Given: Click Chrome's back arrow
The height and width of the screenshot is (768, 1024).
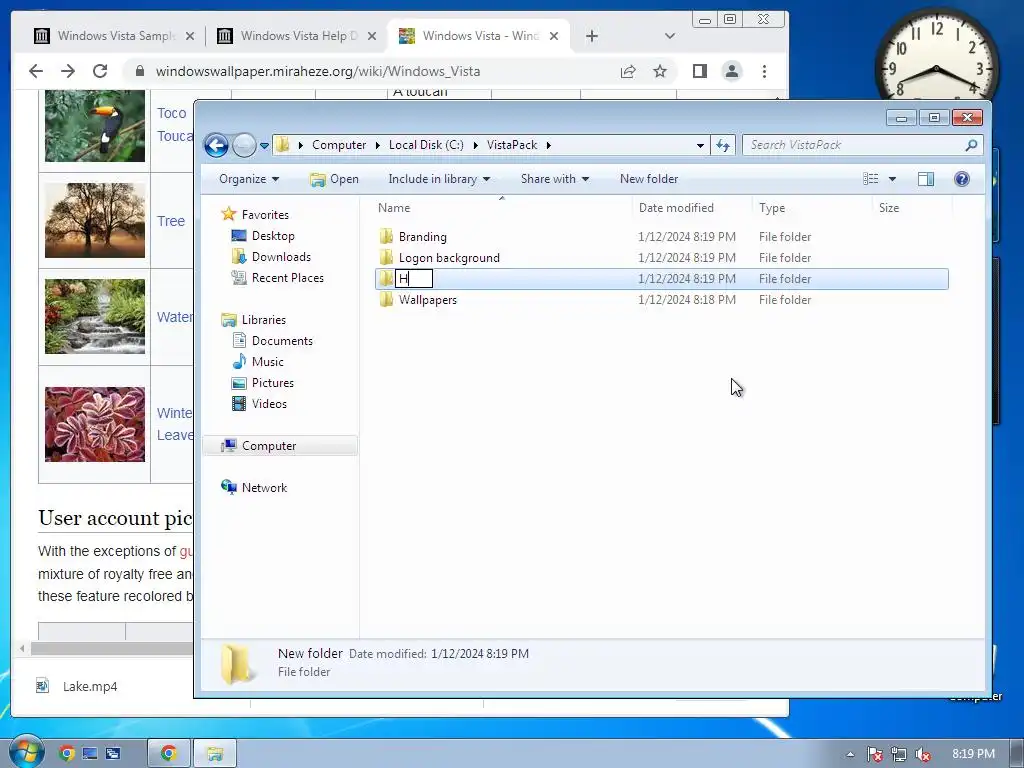Looking at the screenshot, I should [x=36, y=71].
